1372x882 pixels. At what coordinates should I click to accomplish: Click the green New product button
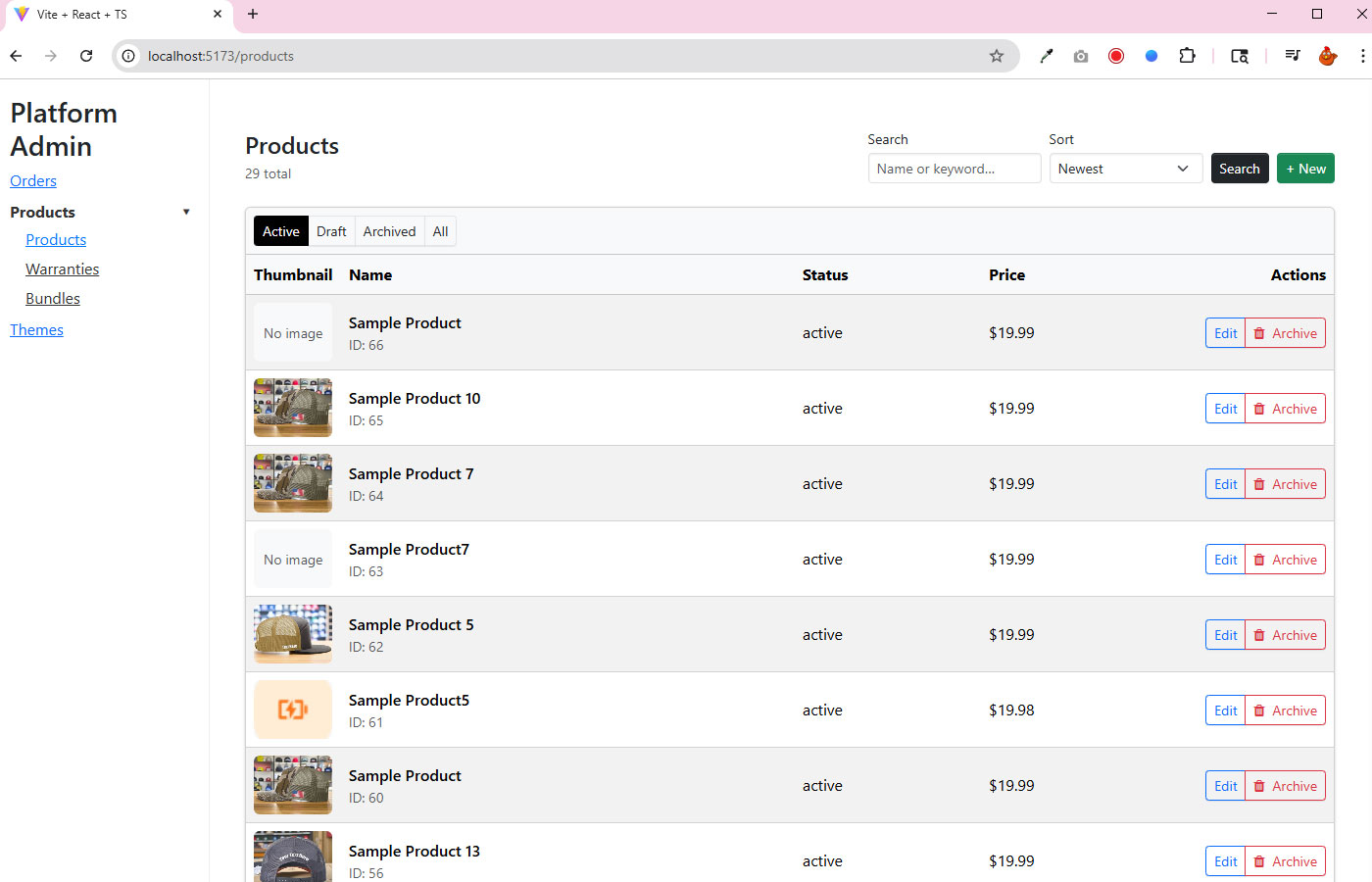[1305, 169]
